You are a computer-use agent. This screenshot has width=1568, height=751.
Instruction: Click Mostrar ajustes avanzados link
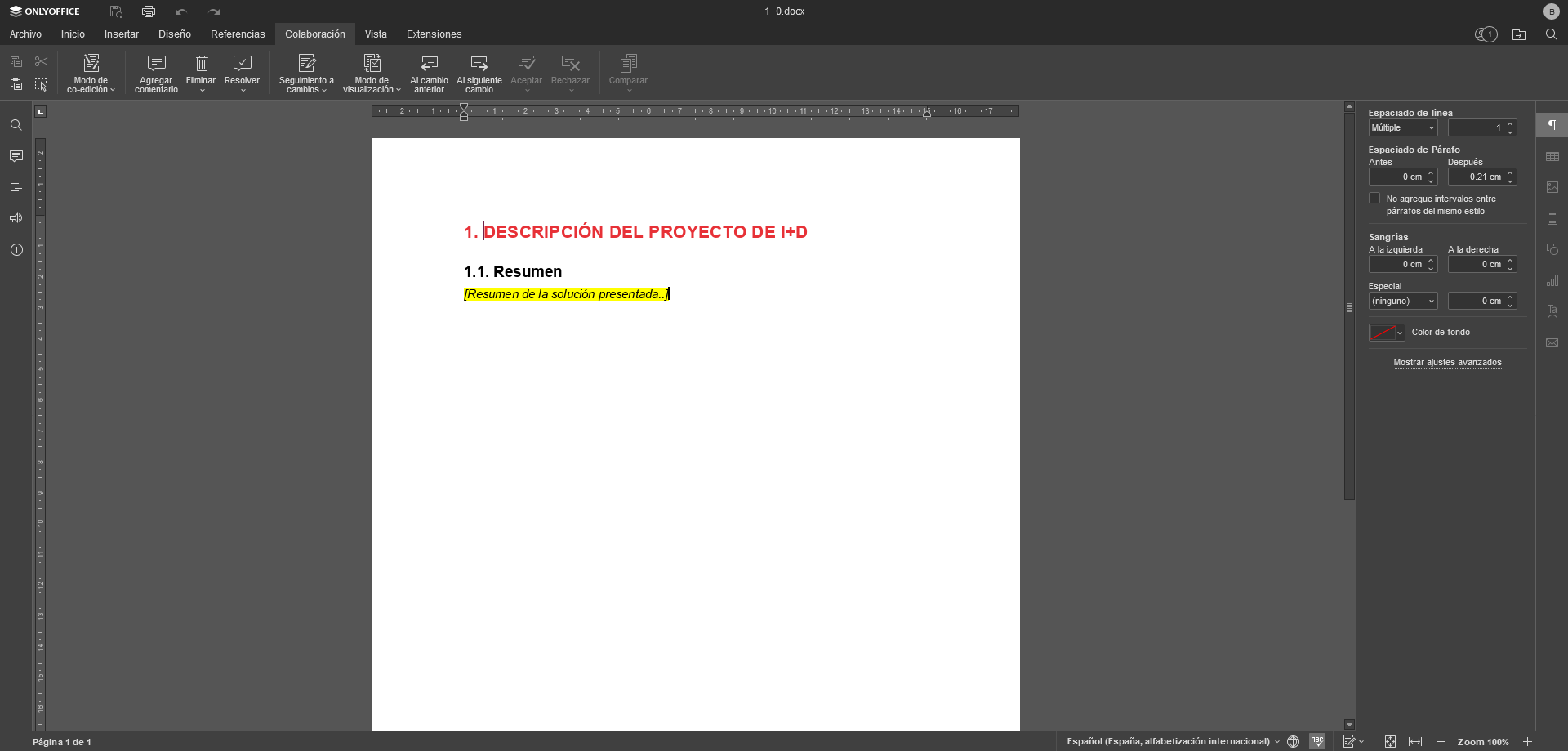coord(1447,363)
